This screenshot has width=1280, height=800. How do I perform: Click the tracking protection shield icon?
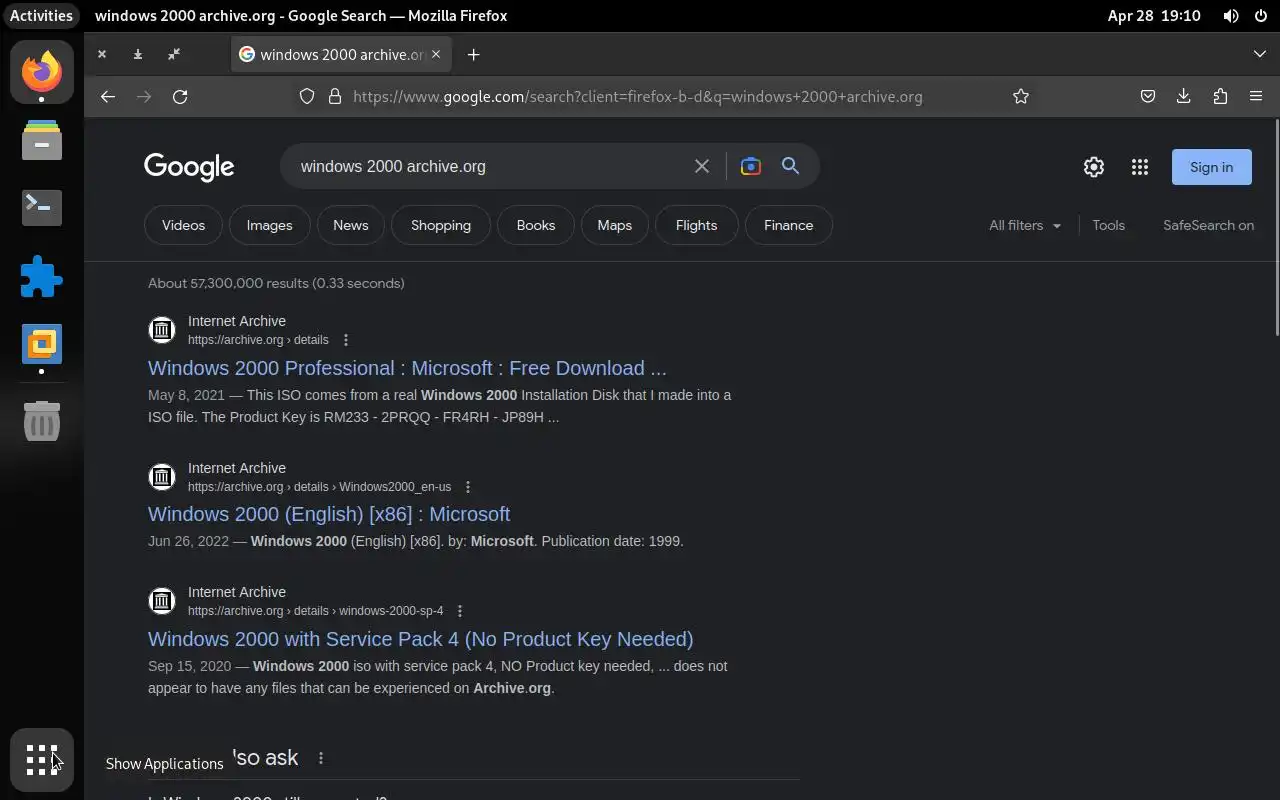pos(307,96)
